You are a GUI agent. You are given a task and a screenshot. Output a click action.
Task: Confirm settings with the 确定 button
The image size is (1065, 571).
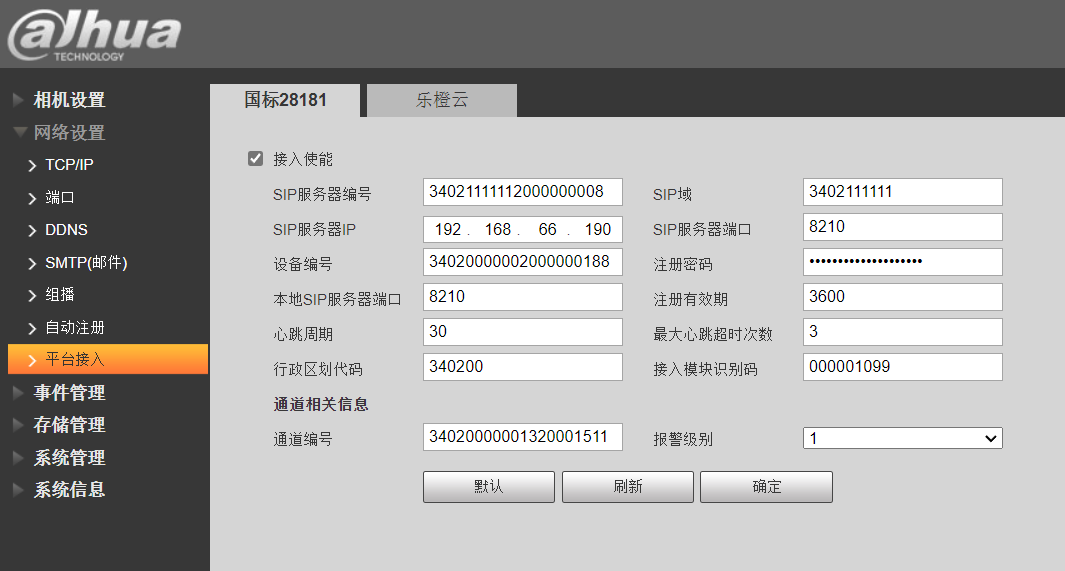point(766,487)
